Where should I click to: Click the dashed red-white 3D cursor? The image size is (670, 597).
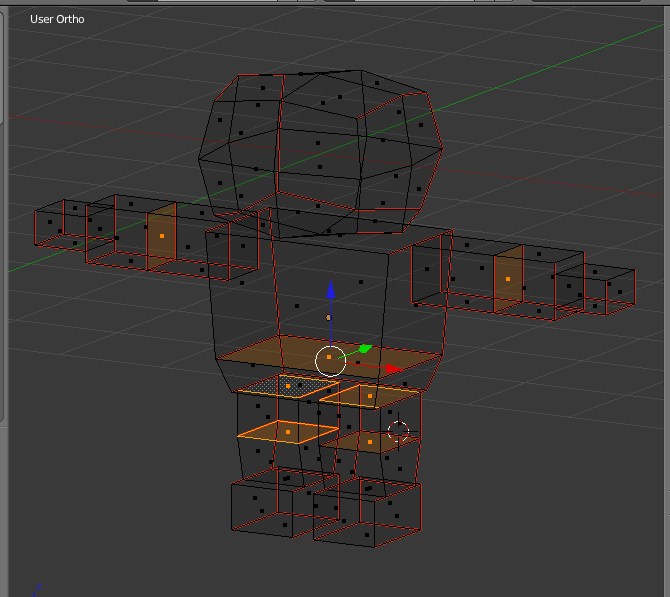pos(398,431)
